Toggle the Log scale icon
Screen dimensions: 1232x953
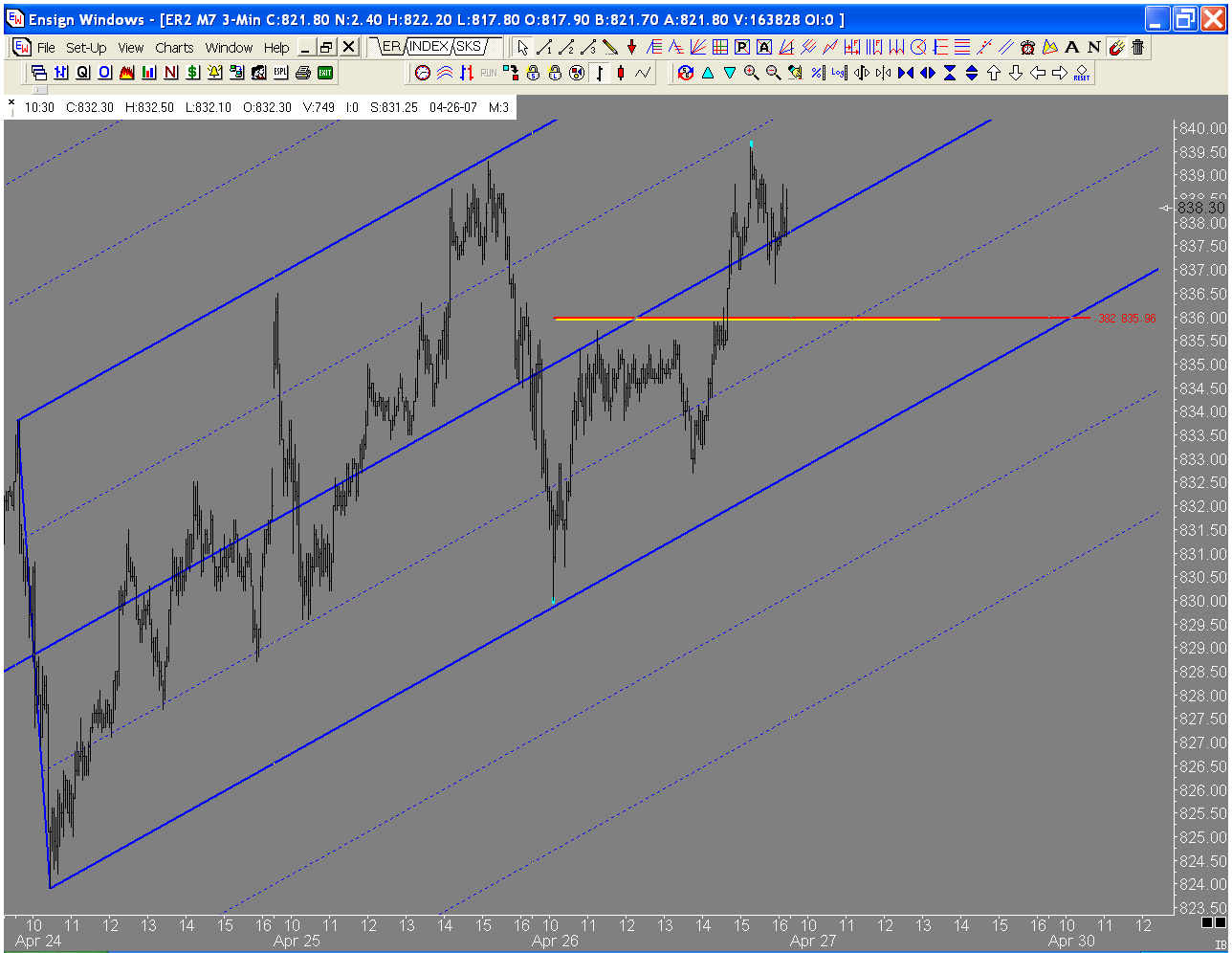pyautogui.click(x=839, y=73)
